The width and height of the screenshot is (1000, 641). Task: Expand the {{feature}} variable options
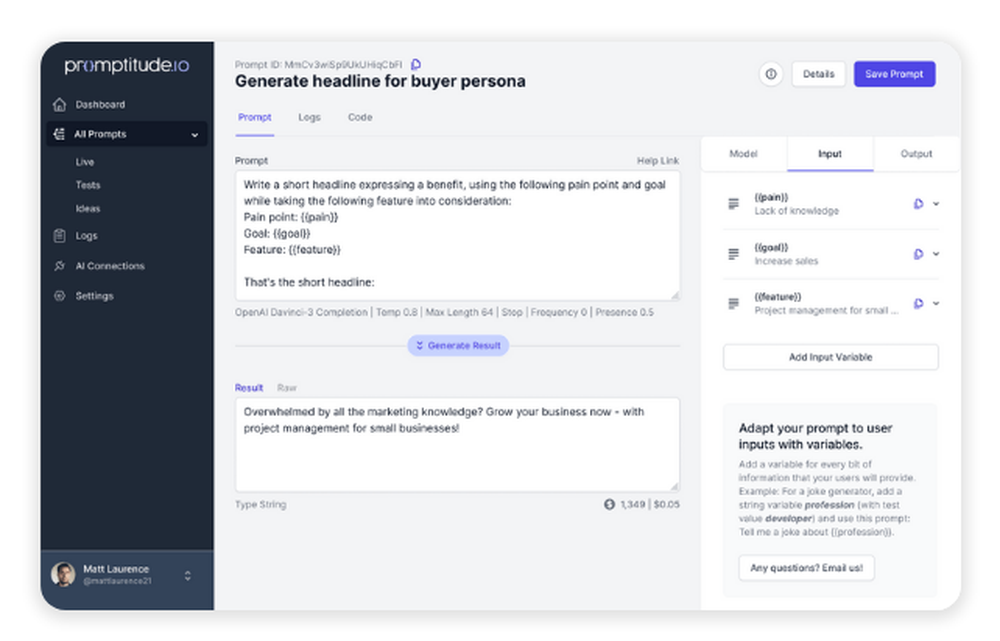937,303
